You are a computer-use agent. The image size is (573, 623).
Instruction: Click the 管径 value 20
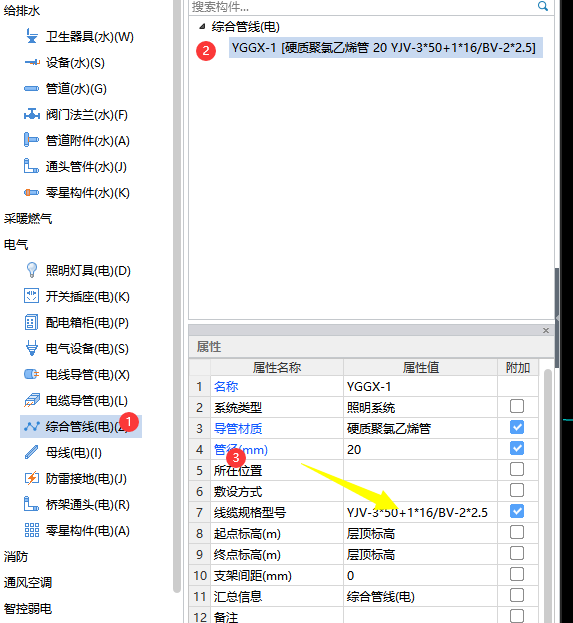420,449
